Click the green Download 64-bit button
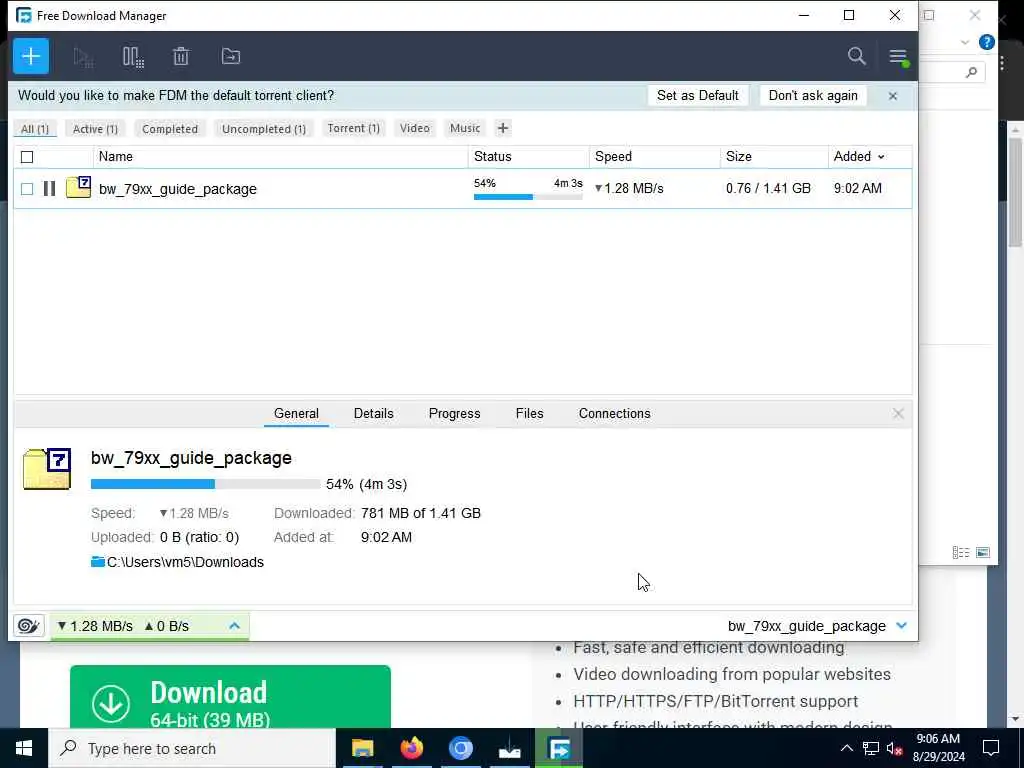1024x768 pixels. (x=231, y=697)
